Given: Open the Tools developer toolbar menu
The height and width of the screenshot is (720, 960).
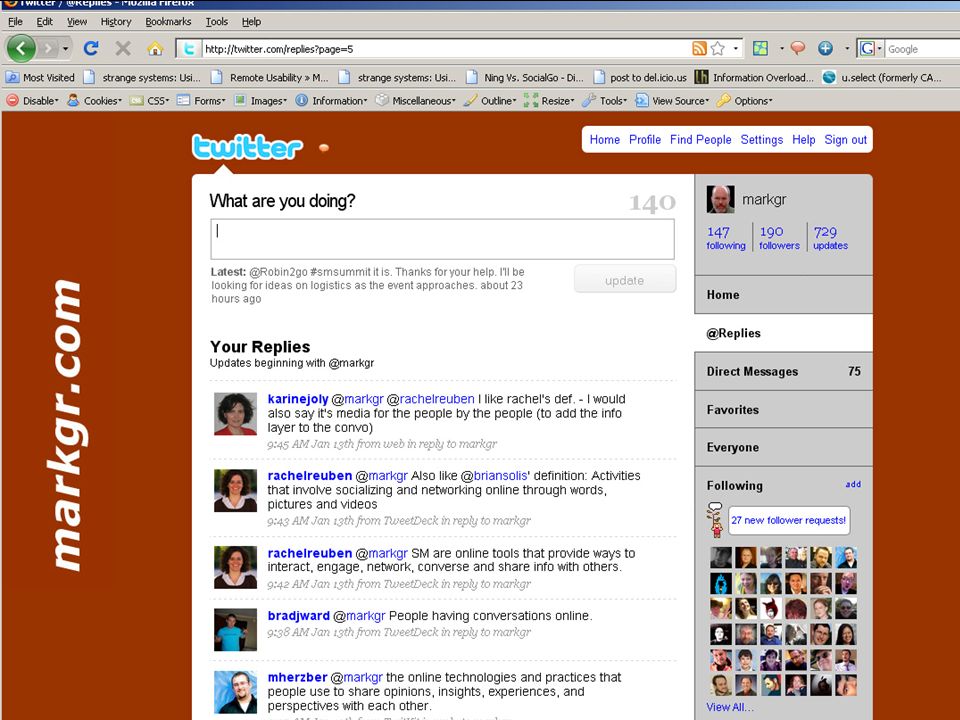Looking at the screenshot, I should click(x=605, y=100).
